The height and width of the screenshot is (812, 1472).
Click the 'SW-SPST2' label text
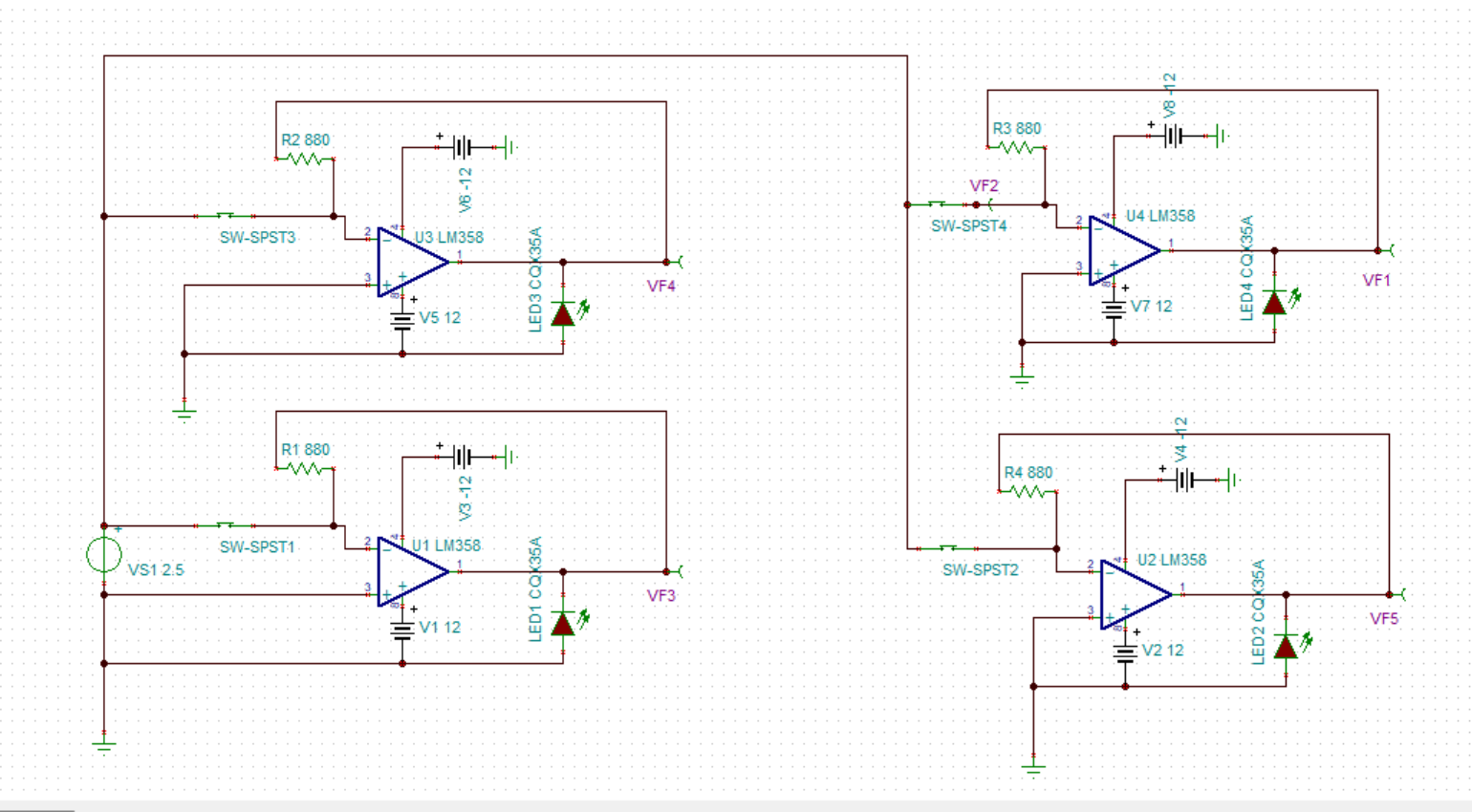pos(981,569)
